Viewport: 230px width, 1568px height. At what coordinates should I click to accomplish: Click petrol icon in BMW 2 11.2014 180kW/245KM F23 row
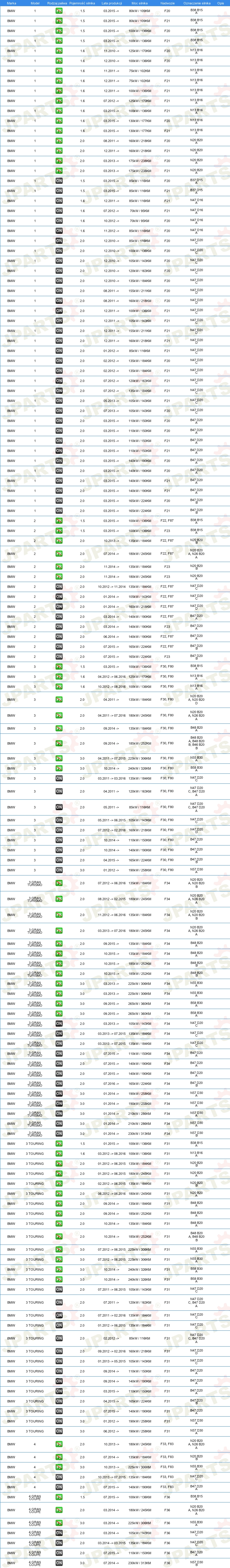click(59, 576)
